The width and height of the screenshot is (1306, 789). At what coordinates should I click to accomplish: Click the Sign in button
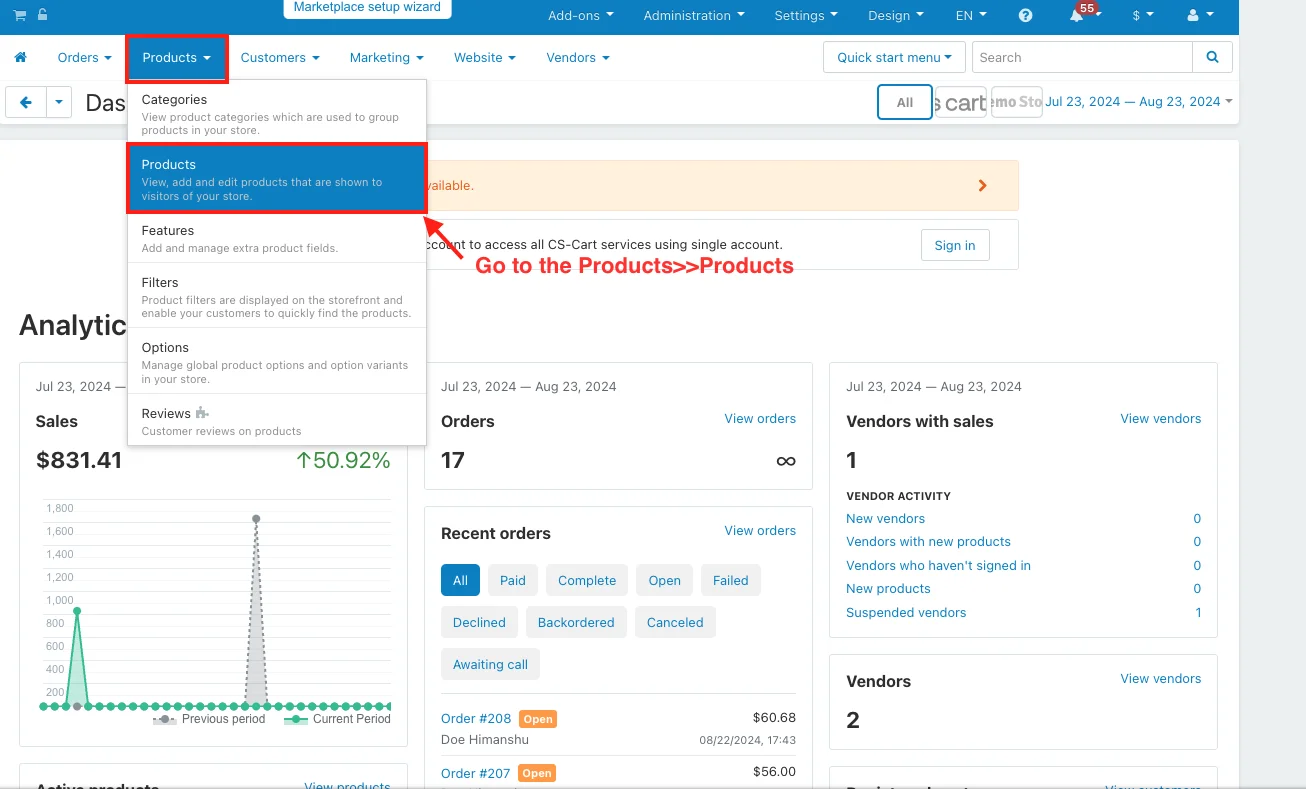tap(955, 245)
